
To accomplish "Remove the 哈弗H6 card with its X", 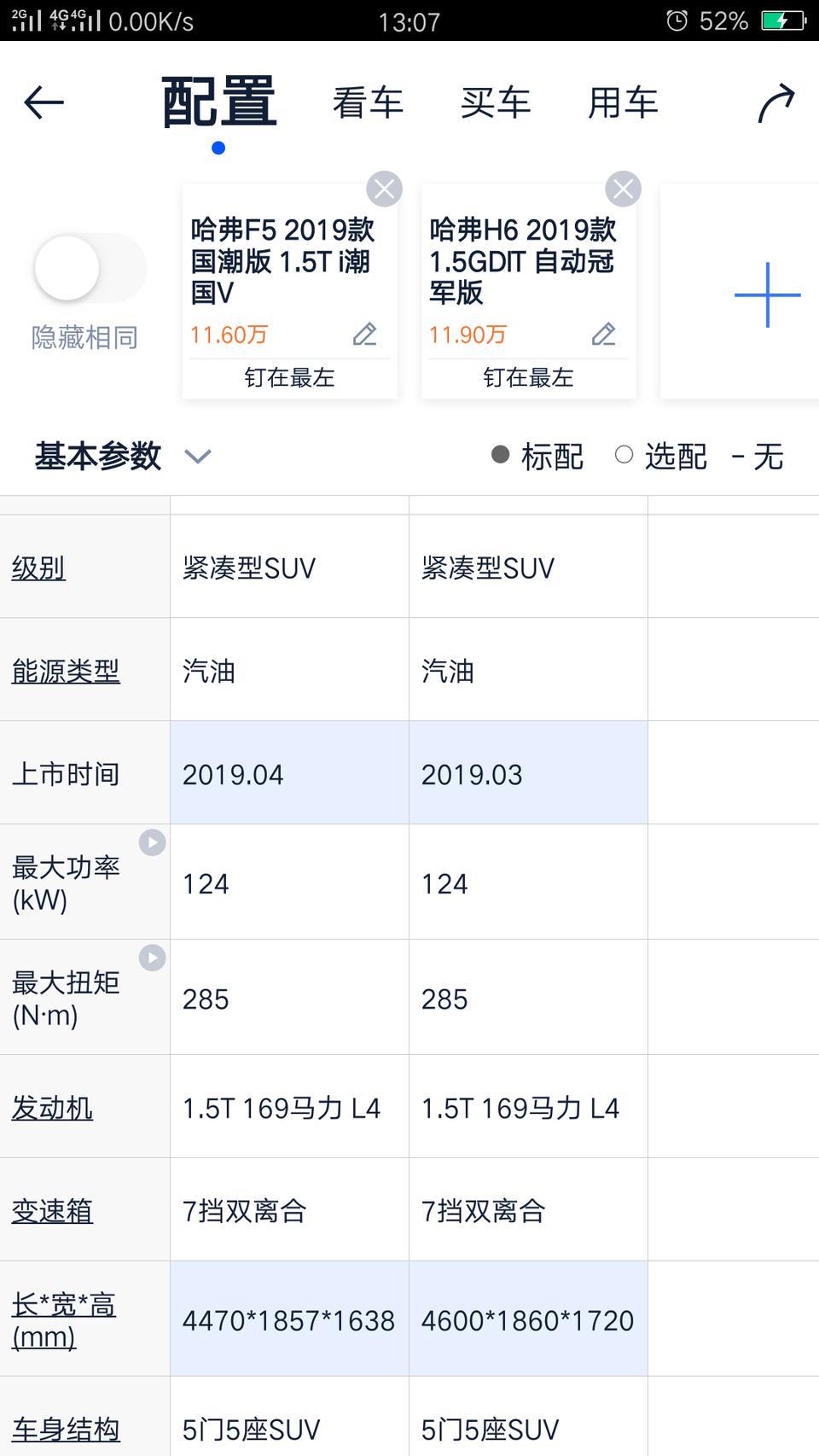I will 623,189.
